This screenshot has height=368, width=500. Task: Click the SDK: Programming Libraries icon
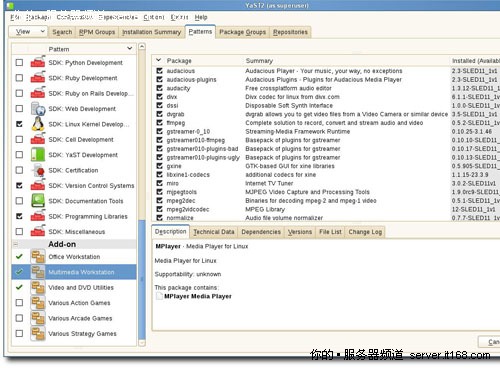[38, 216]
